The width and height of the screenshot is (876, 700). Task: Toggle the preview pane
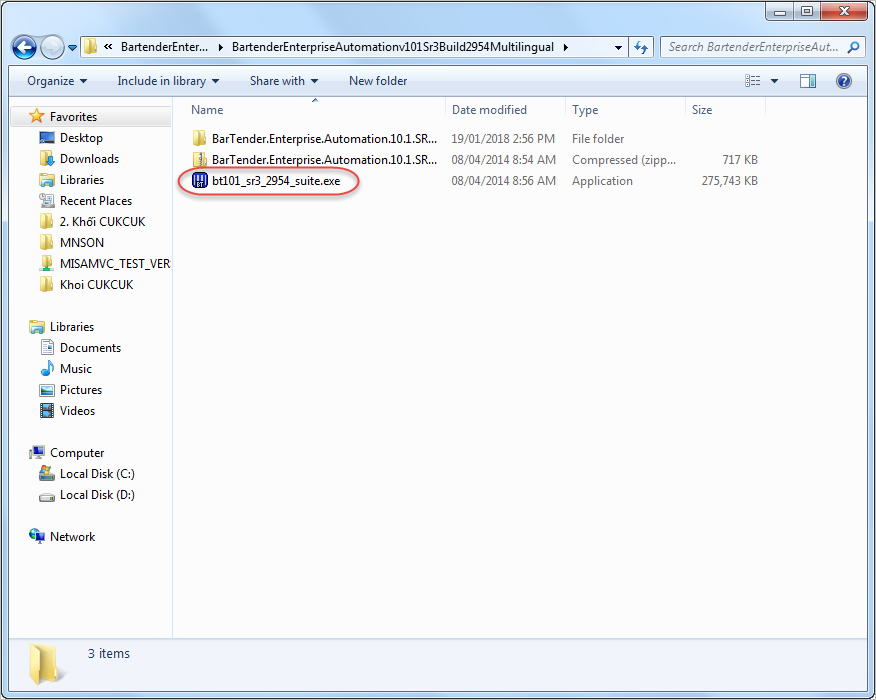click(808, 81)
